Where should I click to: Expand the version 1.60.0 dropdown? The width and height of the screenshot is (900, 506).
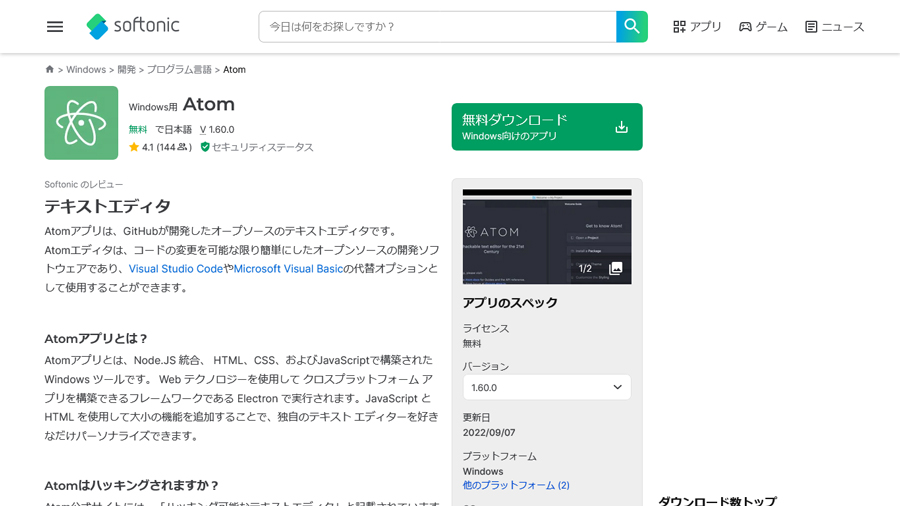point(546,387)
